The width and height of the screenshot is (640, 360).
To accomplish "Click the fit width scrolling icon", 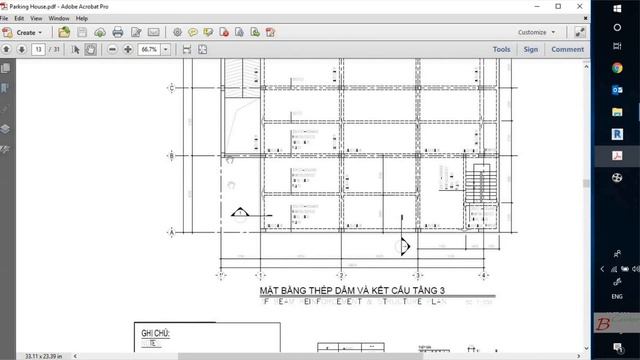I will click(187, 49).
